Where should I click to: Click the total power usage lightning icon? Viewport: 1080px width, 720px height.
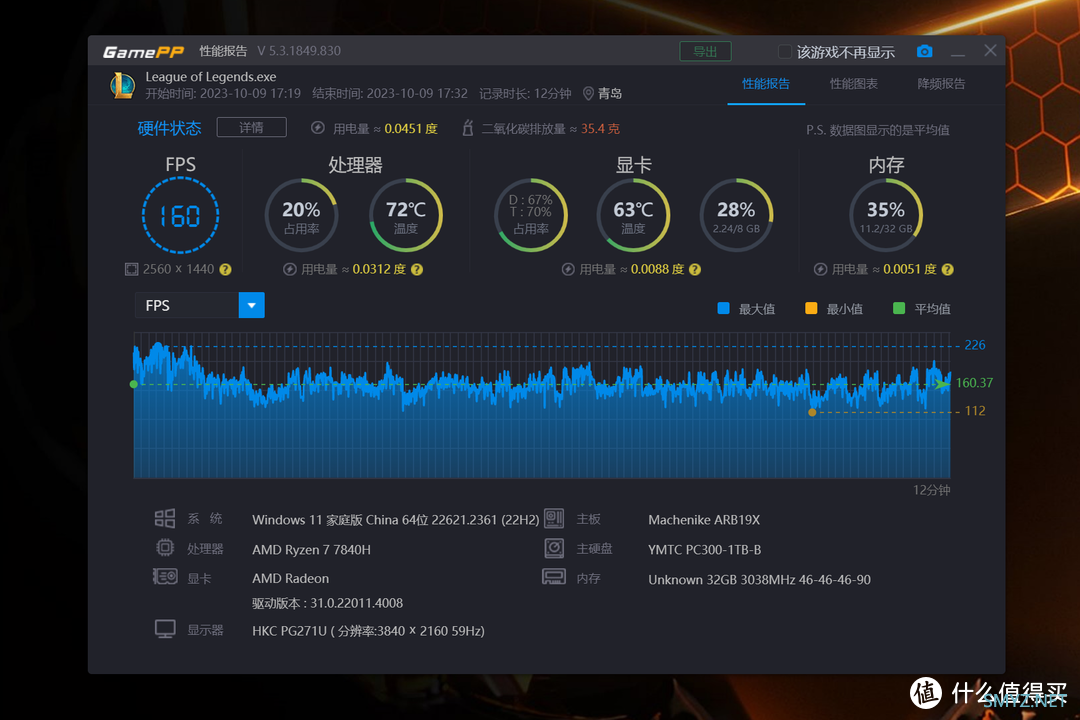(318, 128)
